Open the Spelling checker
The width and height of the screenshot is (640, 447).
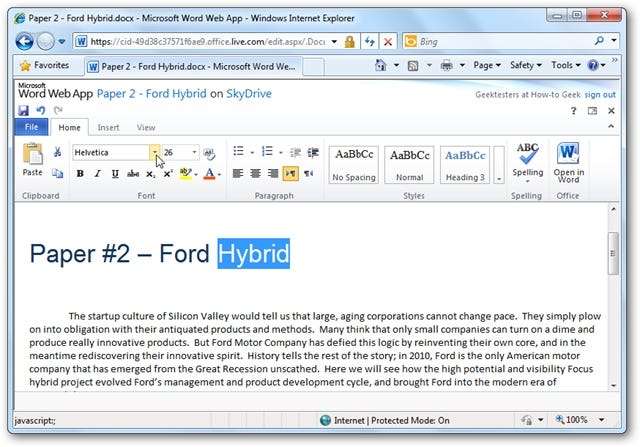click(527, 158)
